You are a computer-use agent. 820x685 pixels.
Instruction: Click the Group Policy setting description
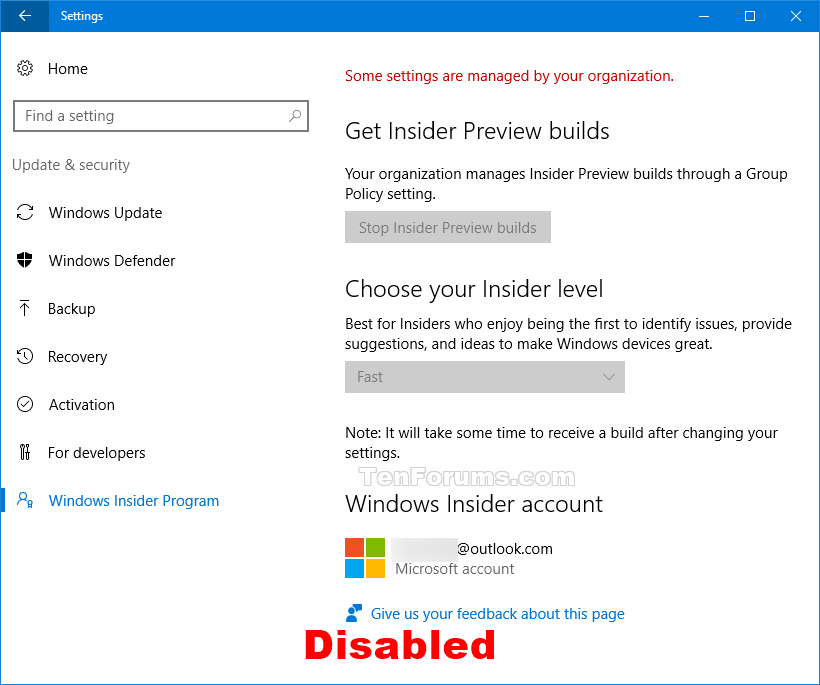coord(566,184)
